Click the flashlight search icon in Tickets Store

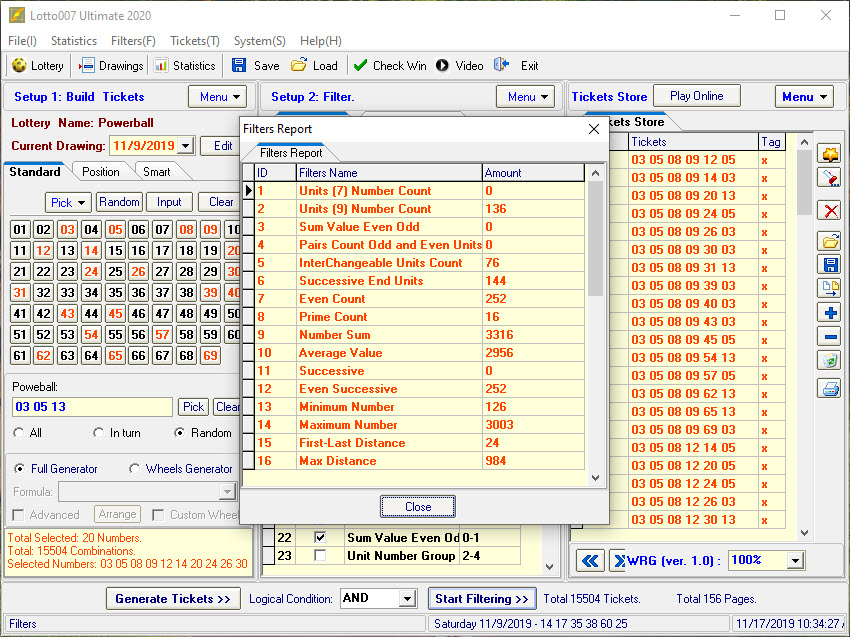(830, 178)
